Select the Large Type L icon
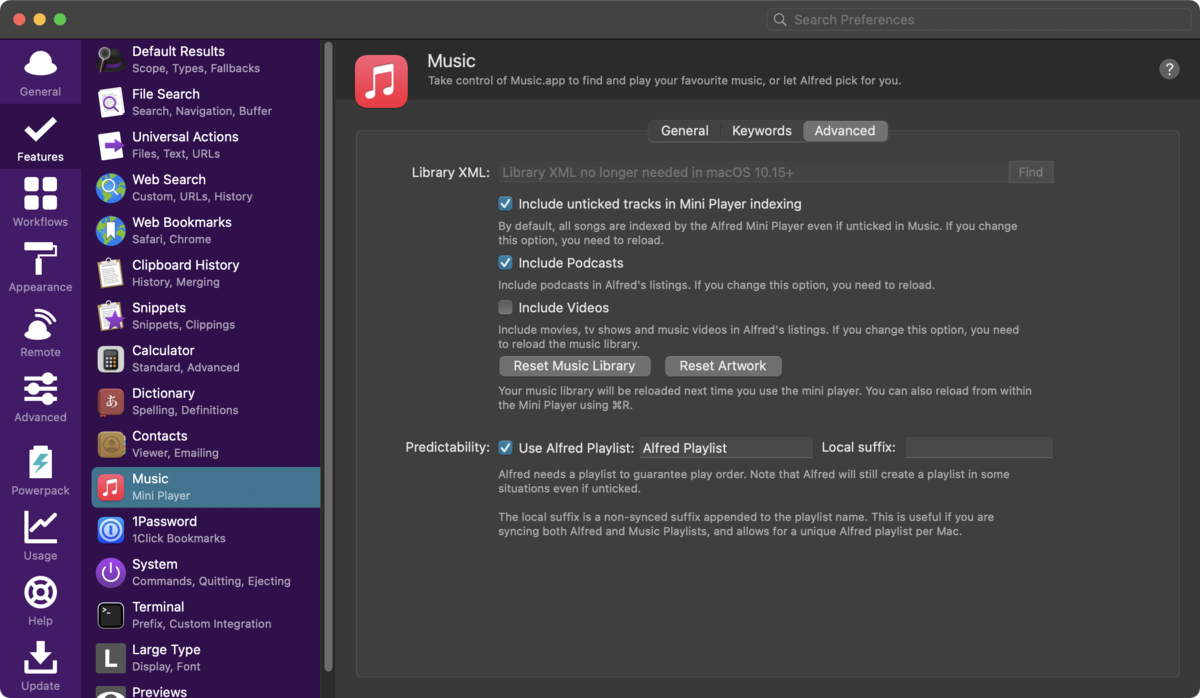Viewport: 1200px width, 698px height. [x=111, y=658]
